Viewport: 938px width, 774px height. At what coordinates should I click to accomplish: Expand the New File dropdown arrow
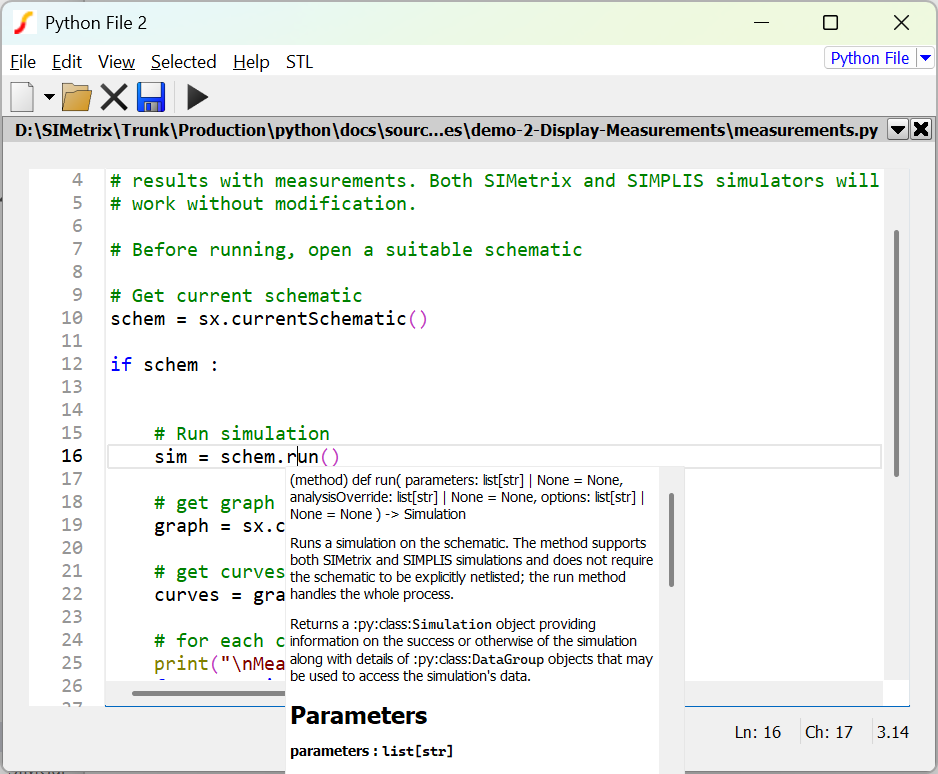pos(49,97)
